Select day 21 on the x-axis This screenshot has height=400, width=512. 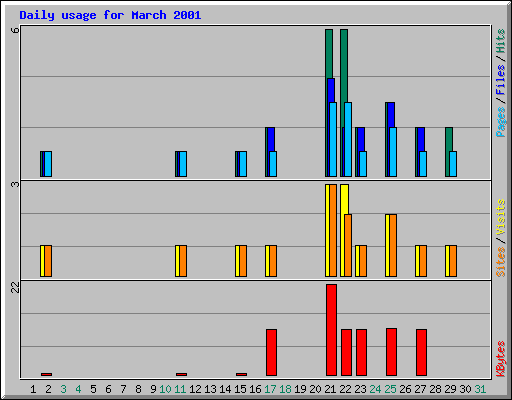coord(330,389)
